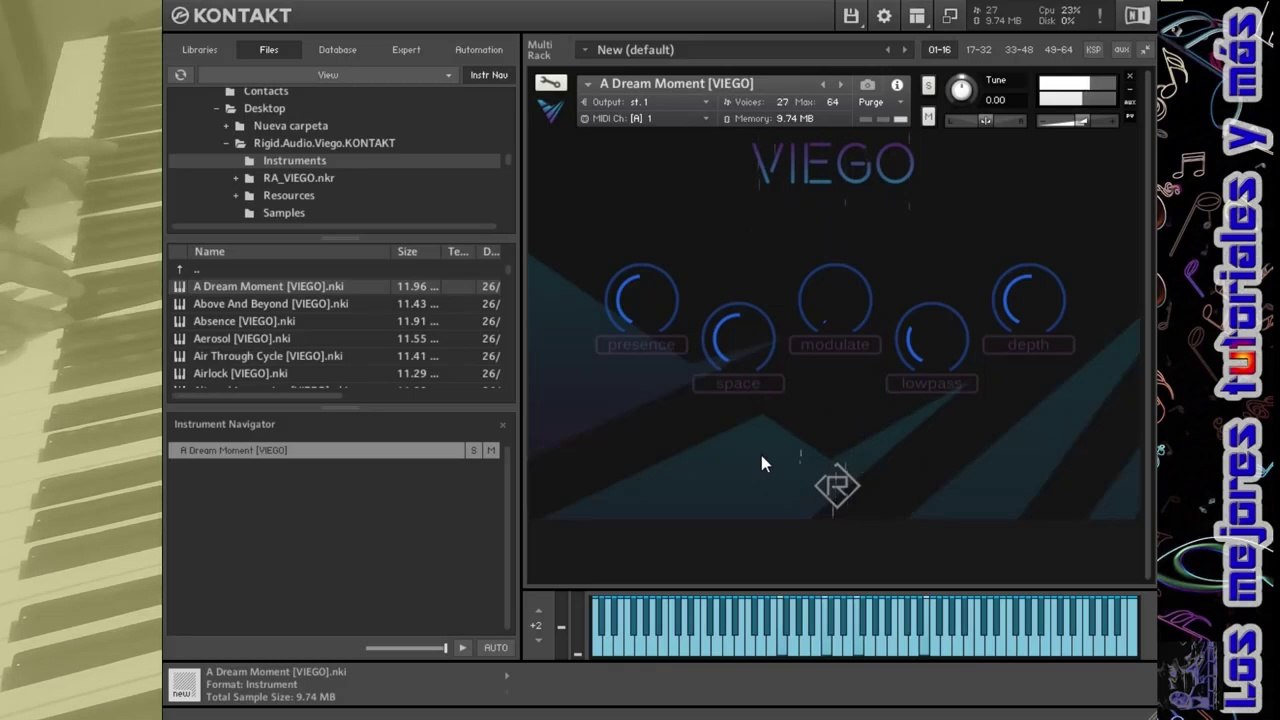Select previous multi rack preset arrow
Image resolution: width=1280 pixels, height=720 pixels.
887,50
